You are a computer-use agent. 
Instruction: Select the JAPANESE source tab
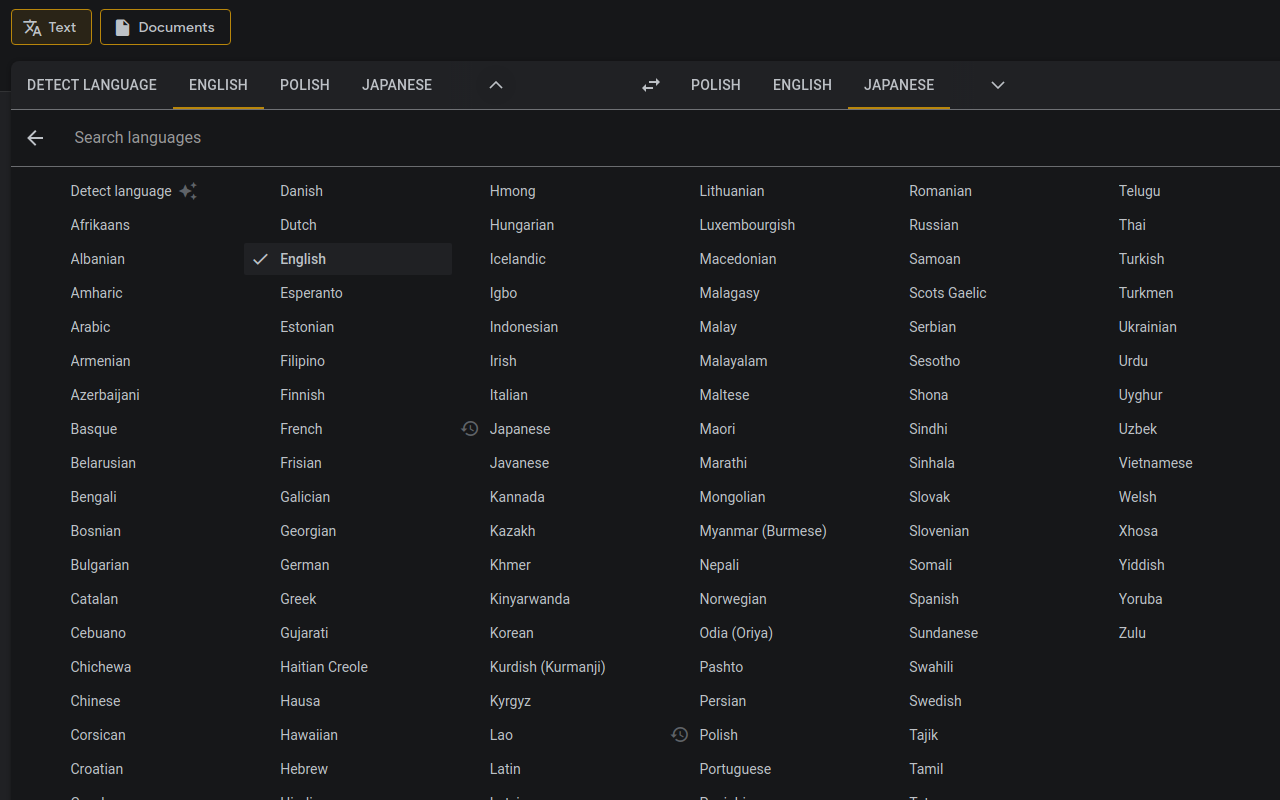pos(397,85)
